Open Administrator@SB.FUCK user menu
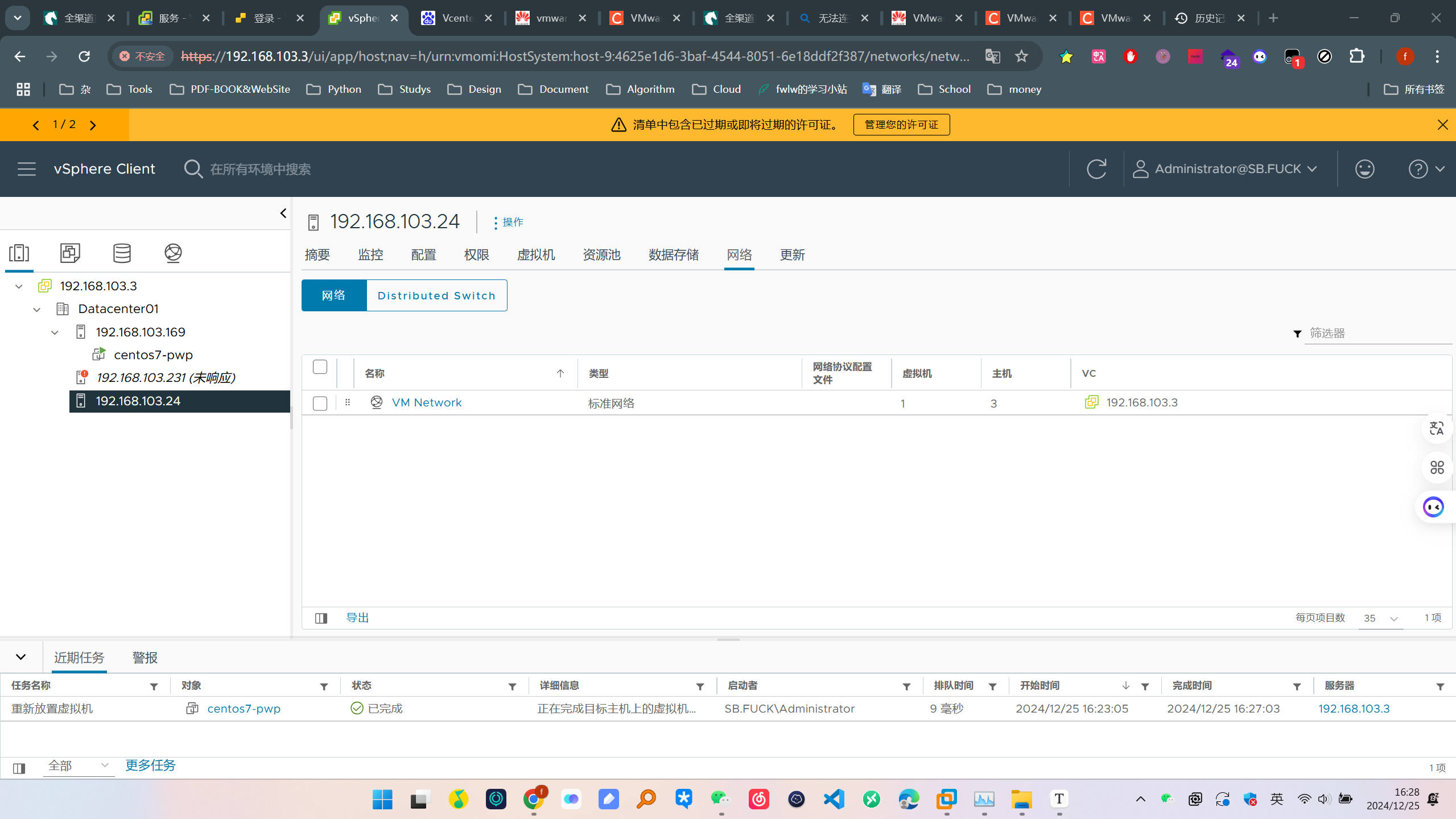Image resolution: width=1456 pixels, height=819 pixels. click(1225, 169)
